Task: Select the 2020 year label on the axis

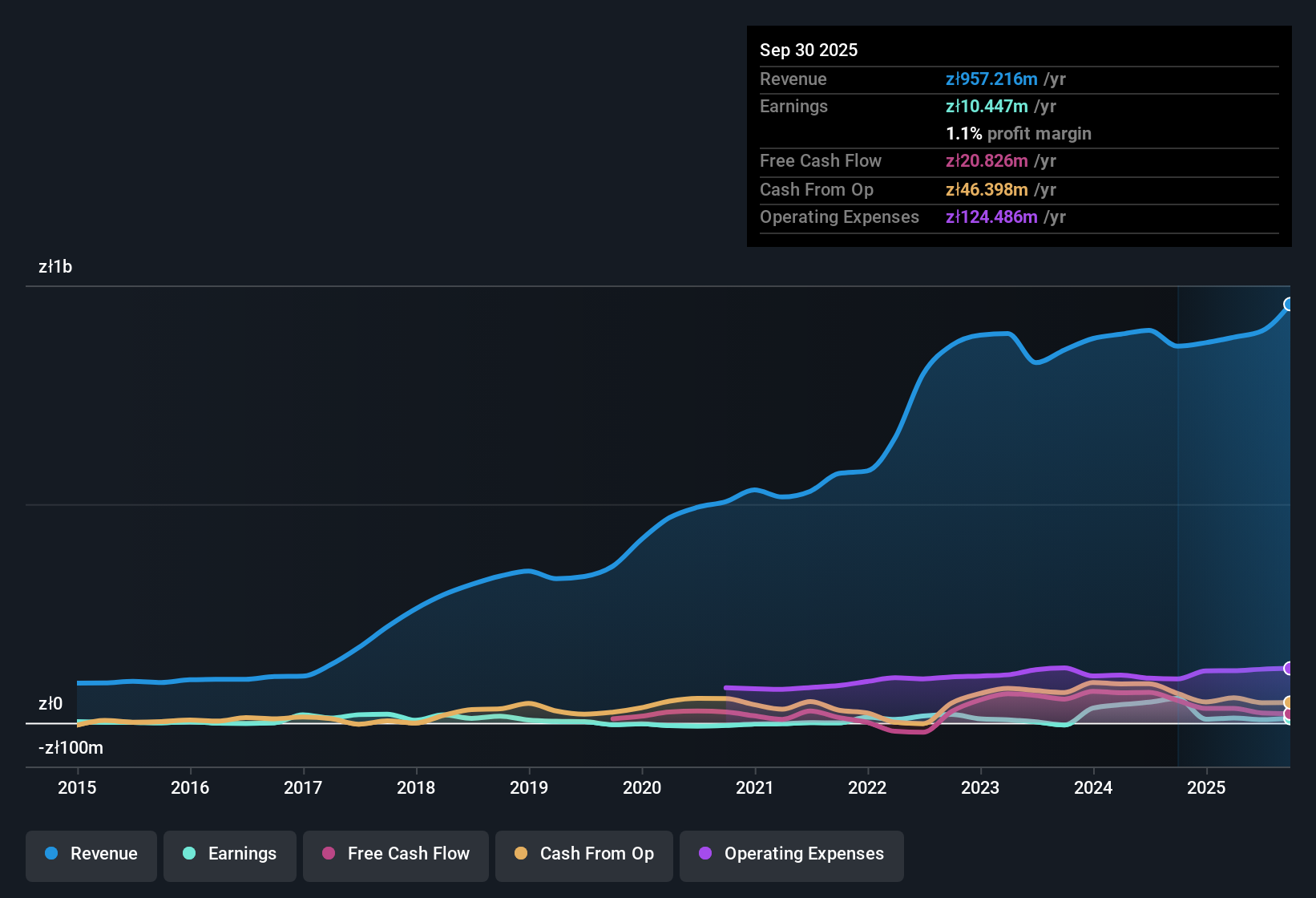Action: 642,788
